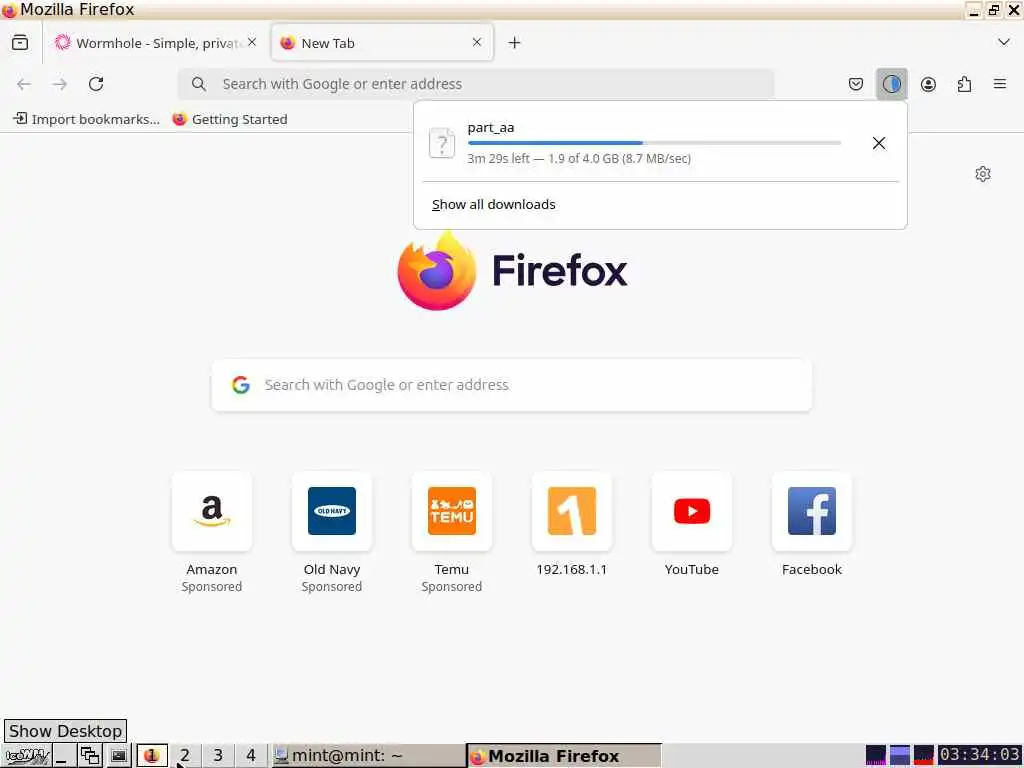Open a new tab with the plus button
The image size is (1024, 768).
click(514, 42)
